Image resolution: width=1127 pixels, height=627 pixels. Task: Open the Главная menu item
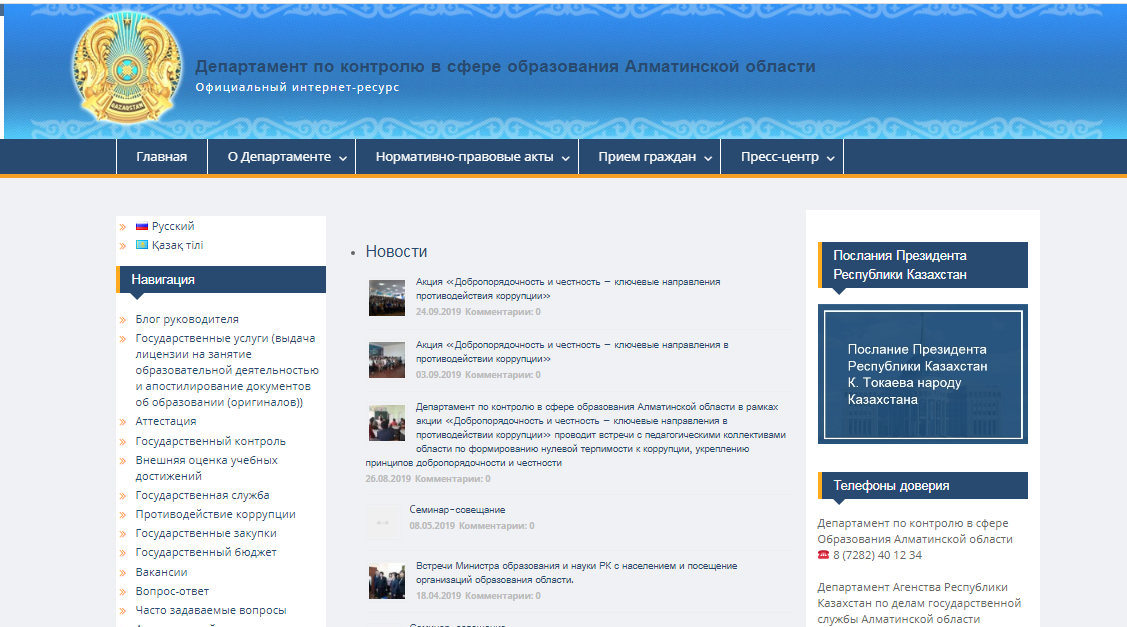tap(162, 157)
